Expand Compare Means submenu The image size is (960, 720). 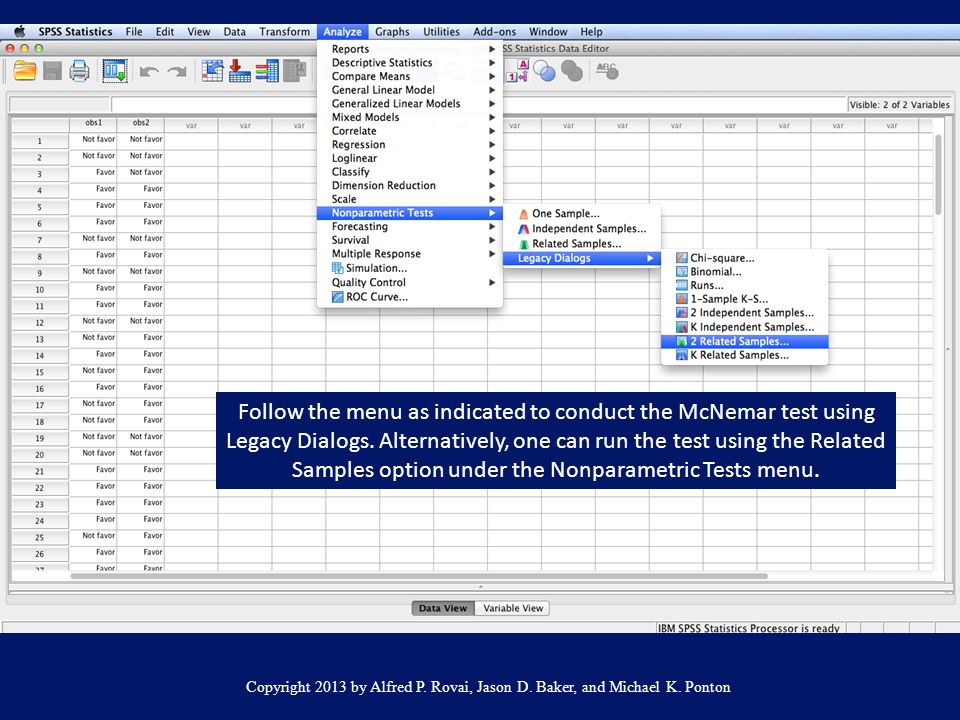(x=410, y=77)
